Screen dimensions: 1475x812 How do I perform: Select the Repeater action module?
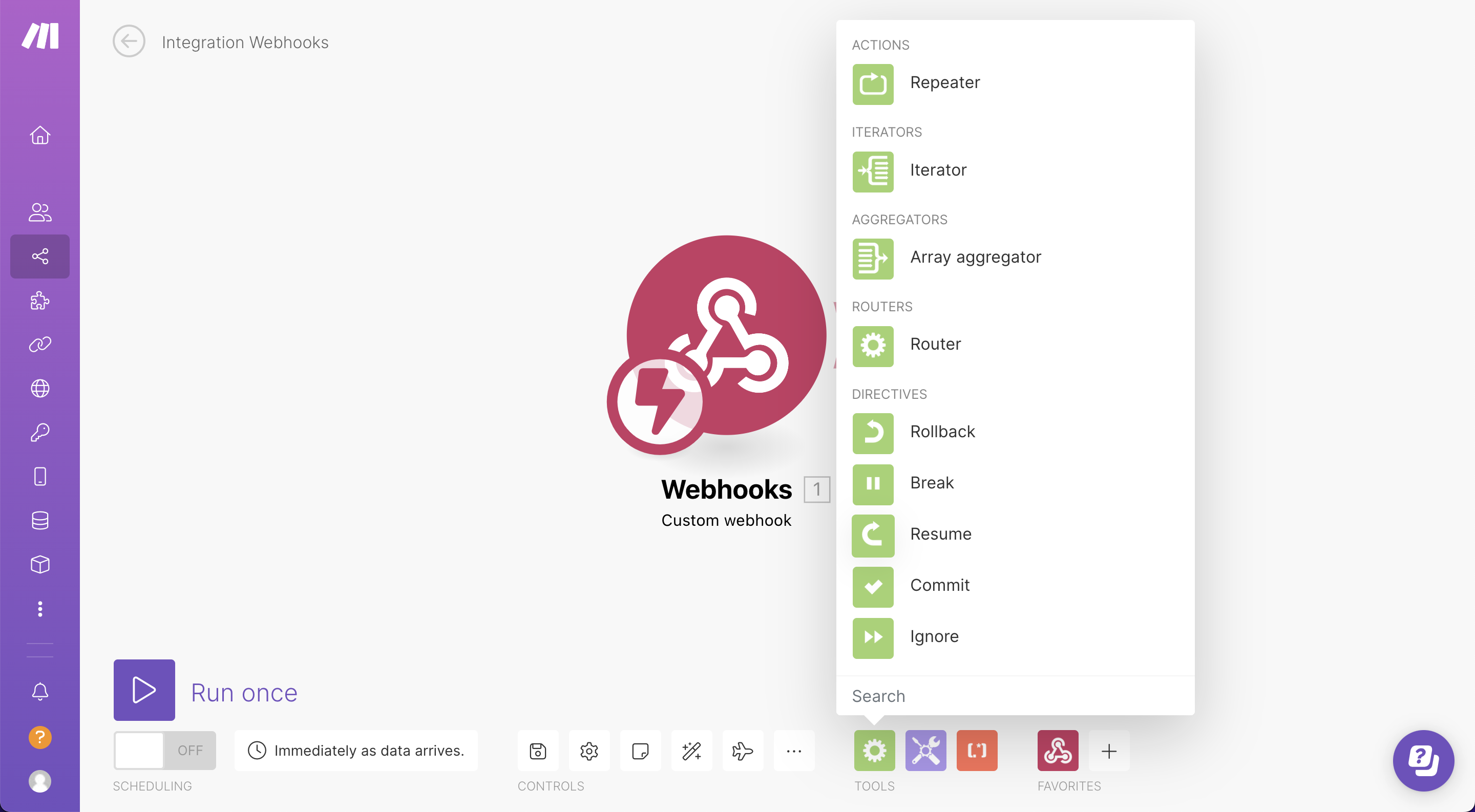point(943,82)
